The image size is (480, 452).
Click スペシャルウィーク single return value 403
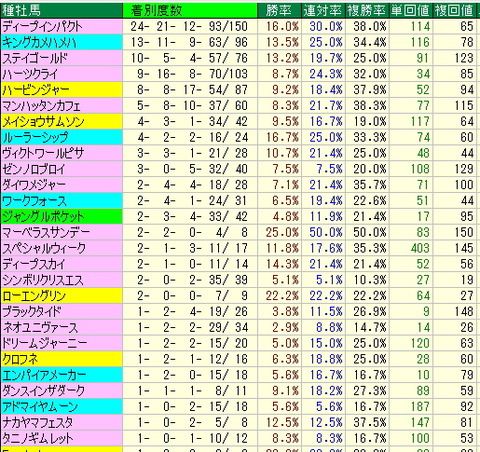click(420, 248)
